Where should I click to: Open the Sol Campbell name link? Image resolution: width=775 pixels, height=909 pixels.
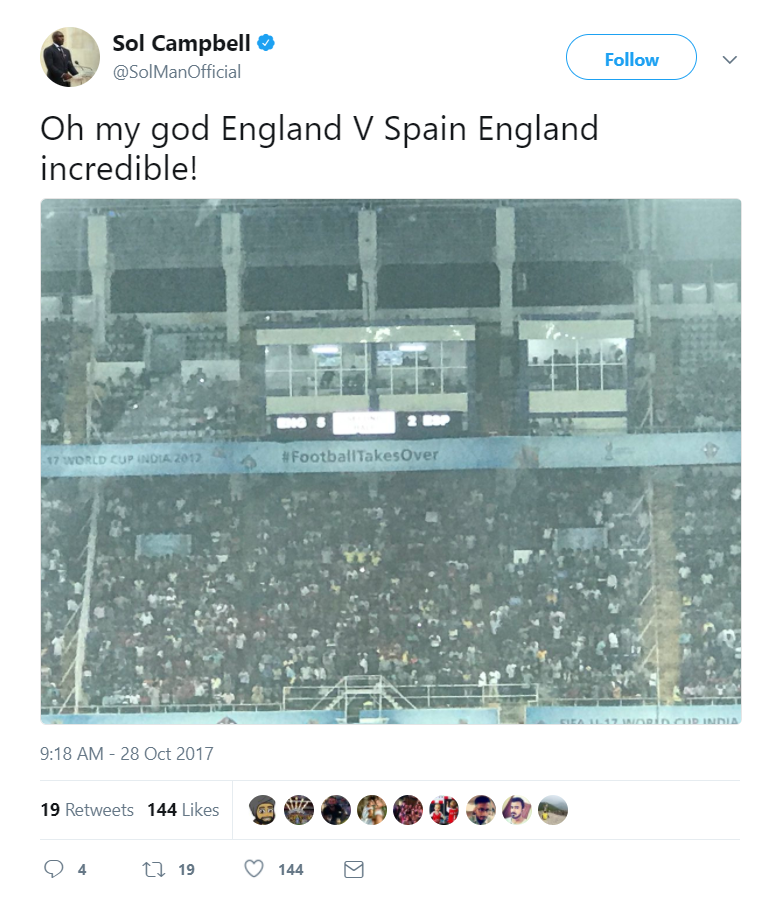click(181, 43)
